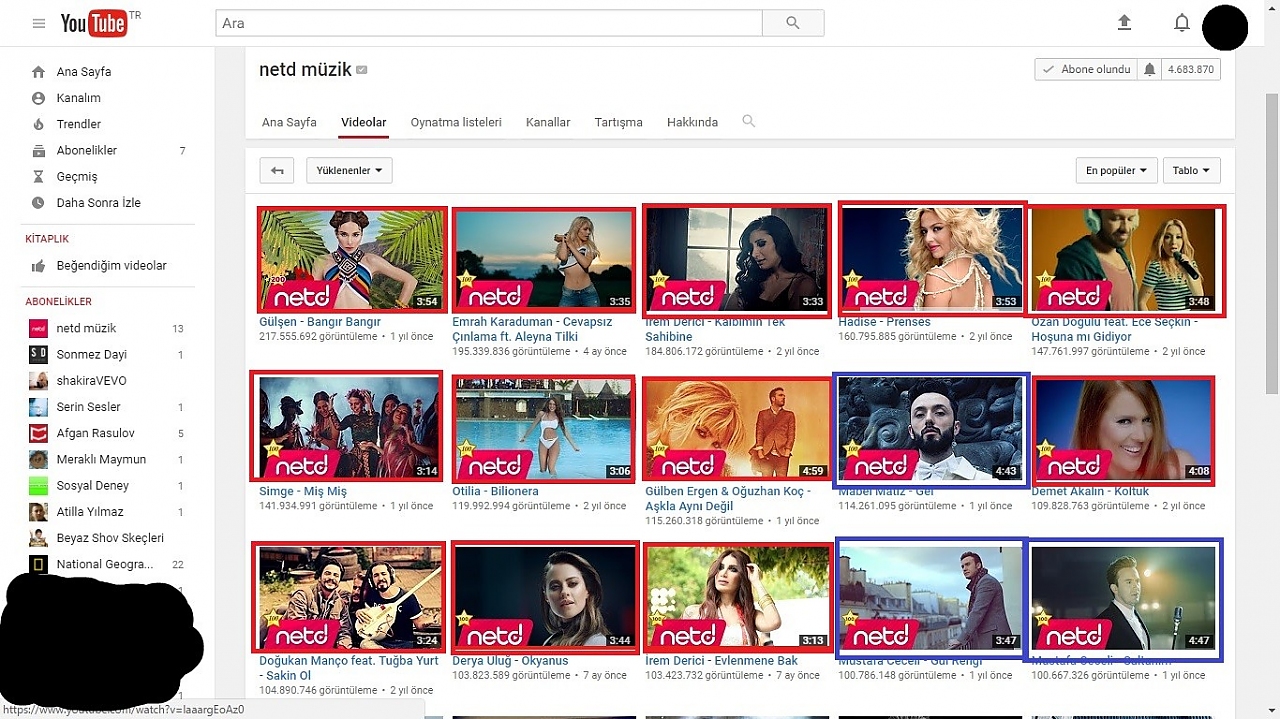Viewport: 1280px width, 719px height.
Task: Go to the YouTube logo home
Action: point(94,23)
